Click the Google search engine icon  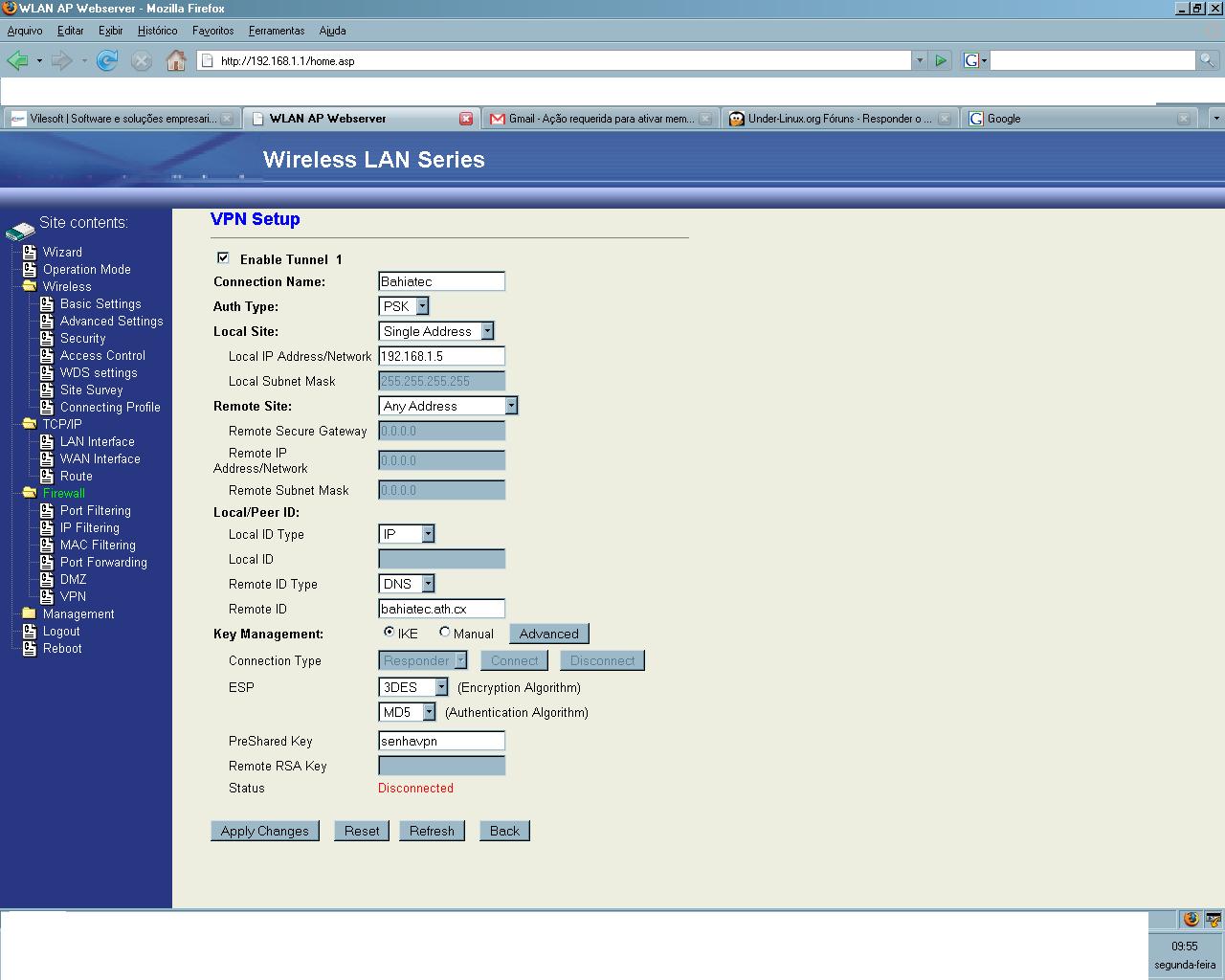[x=971, y=60]
